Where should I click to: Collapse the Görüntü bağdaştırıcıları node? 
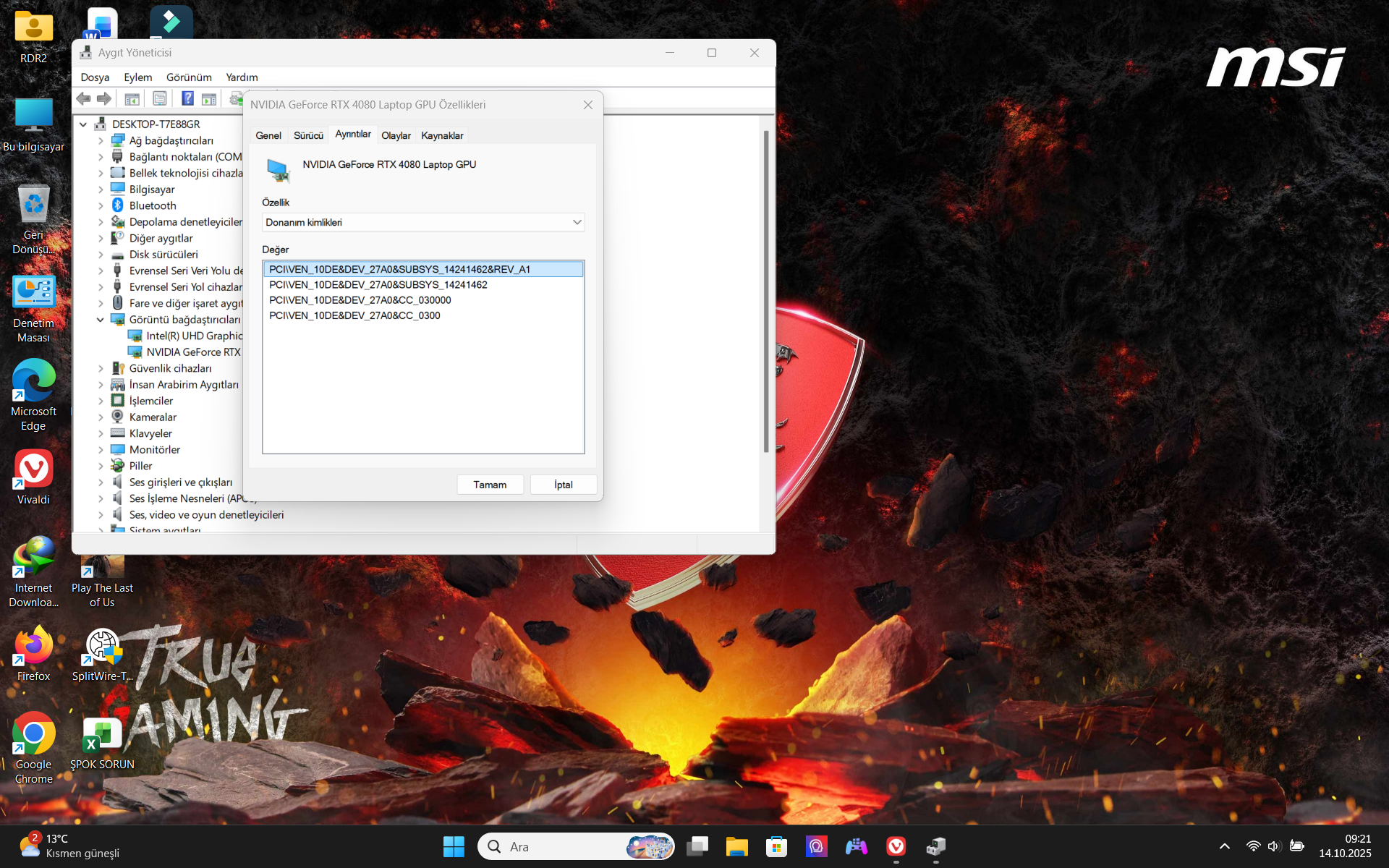(101, 320)
